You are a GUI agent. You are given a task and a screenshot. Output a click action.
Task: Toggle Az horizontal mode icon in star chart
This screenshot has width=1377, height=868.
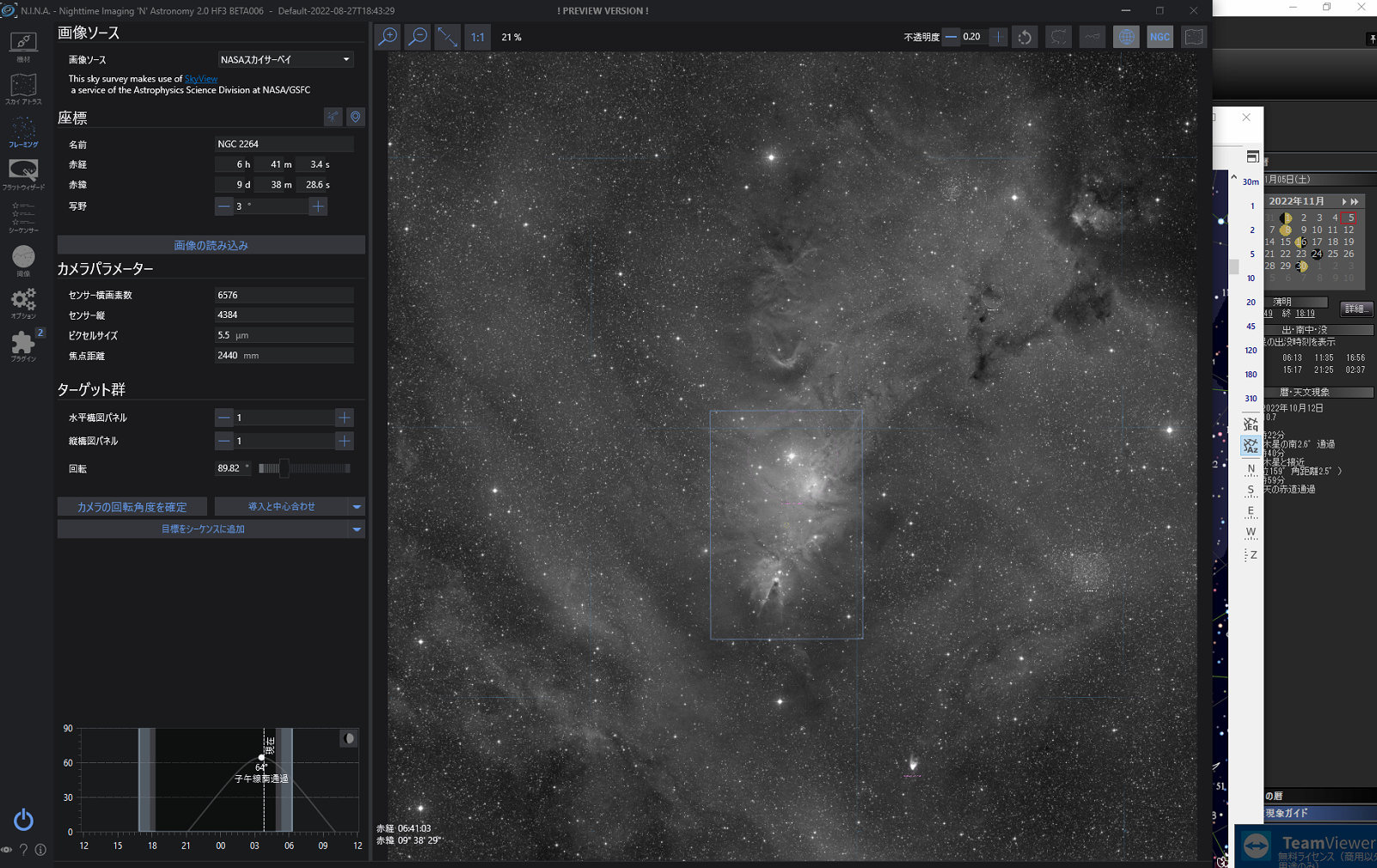coord(1251,445)
